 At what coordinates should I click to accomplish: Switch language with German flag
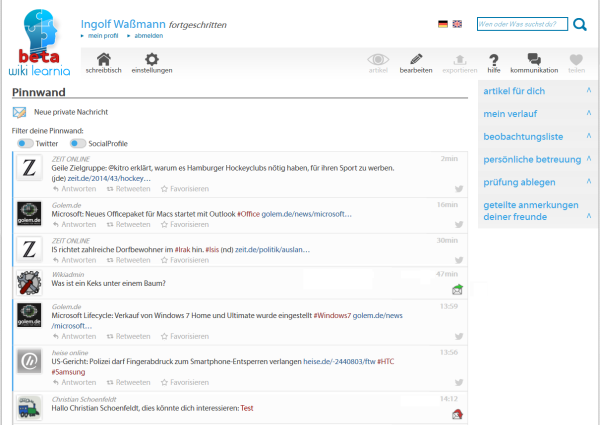pos(443,24)
